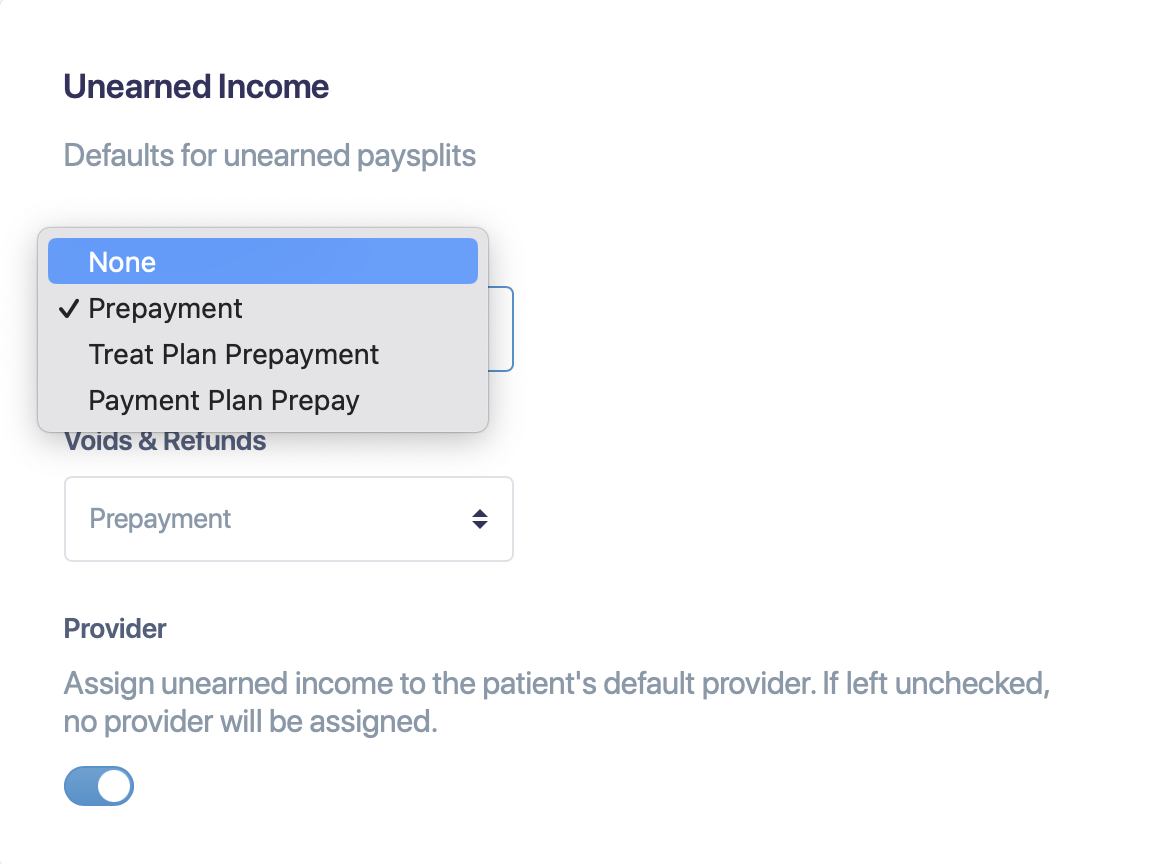Highlight the Treat Plan Prepayment entry
1174x864 pixels.
click(x=233, y=354)
